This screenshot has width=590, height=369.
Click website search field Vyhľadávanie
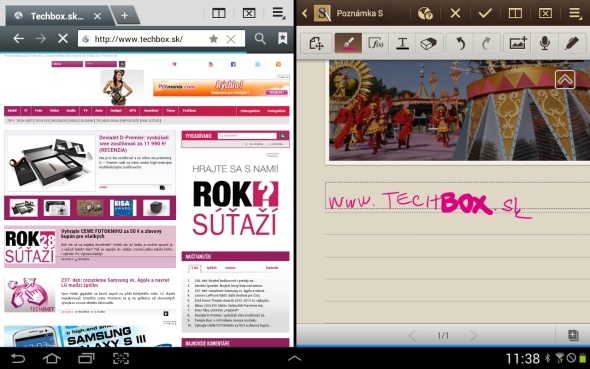point(247,135)
